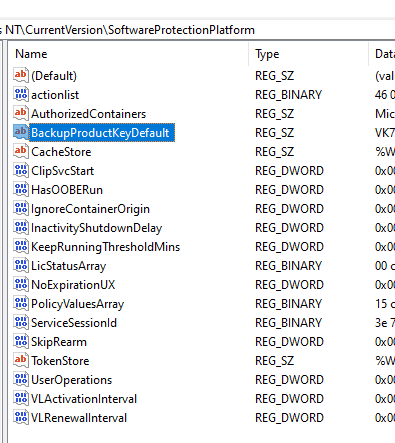395x443 pixels.
Task: Click the VLRenewalInterval DWORD icon
Action: [x=20, y=417]
